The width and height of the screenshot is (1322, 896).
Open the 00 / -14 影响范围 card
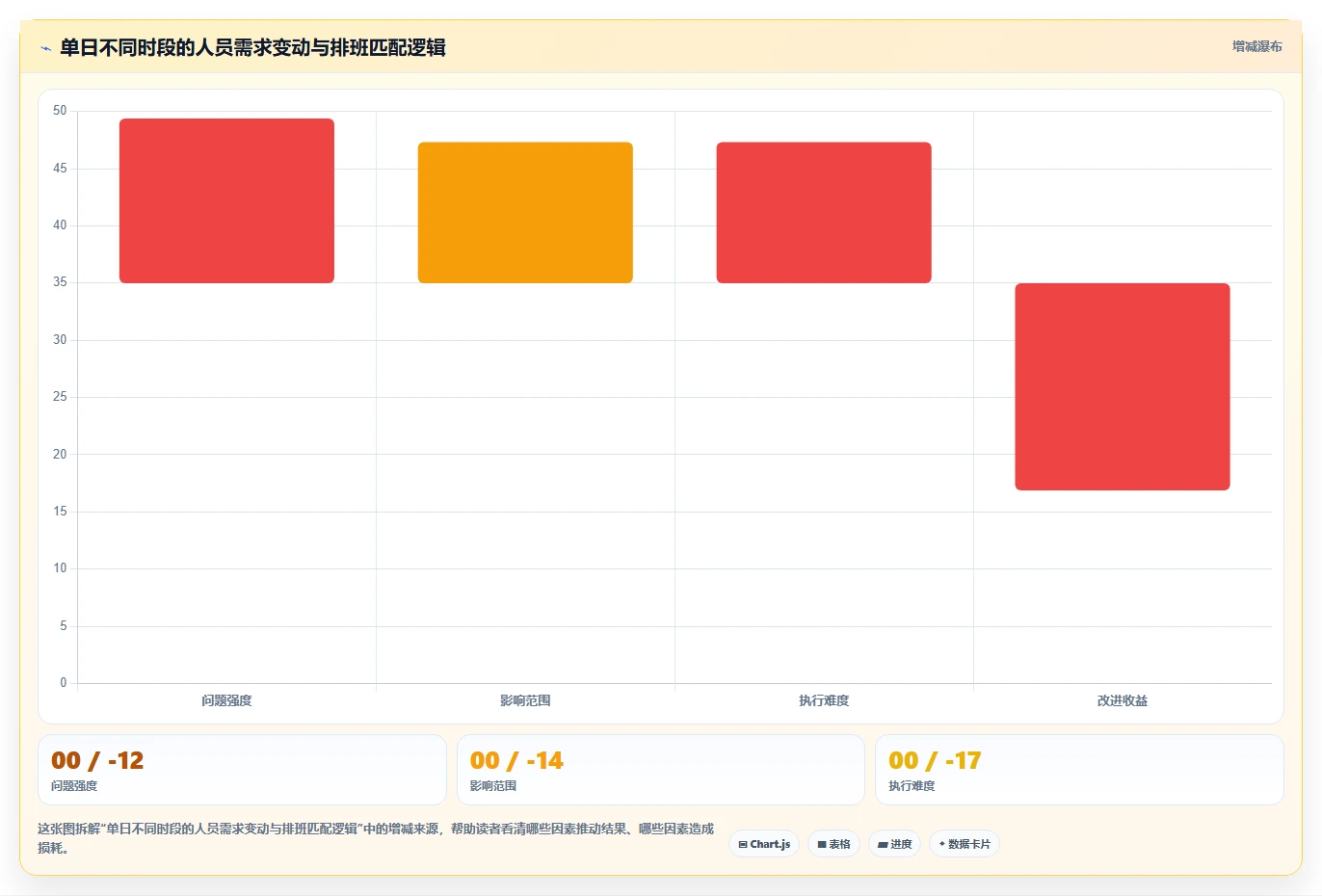pos(661,770)
